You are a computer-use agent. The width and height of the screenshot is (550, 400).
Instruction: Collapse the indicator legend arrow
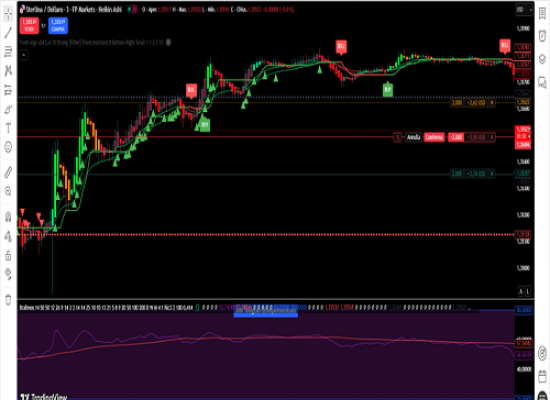click(24, 55)
